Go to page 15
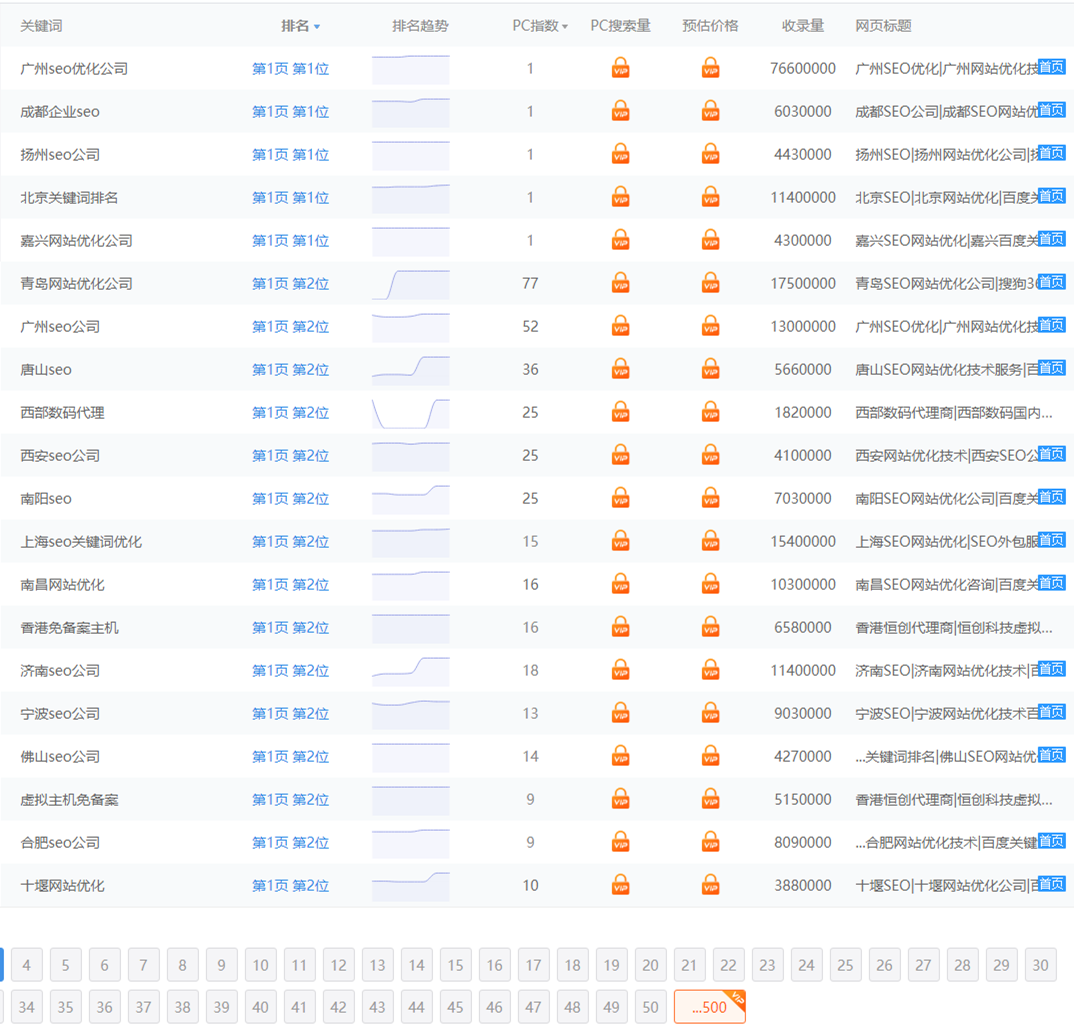Viewport: 1074px width, 1036px height. 455,965
